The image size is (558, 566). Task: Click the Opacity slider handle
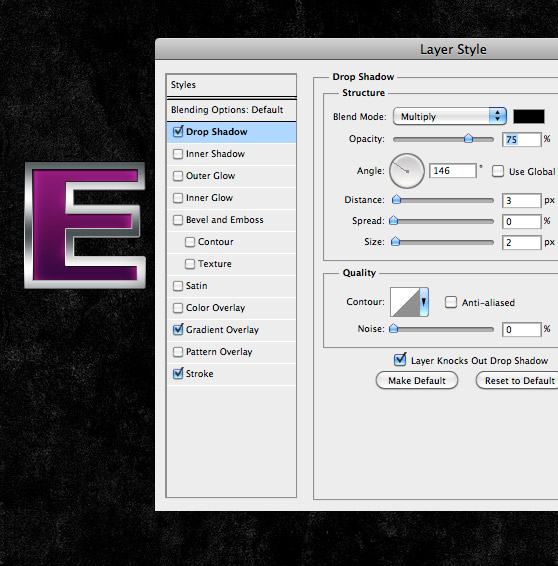tap(468, 138)
